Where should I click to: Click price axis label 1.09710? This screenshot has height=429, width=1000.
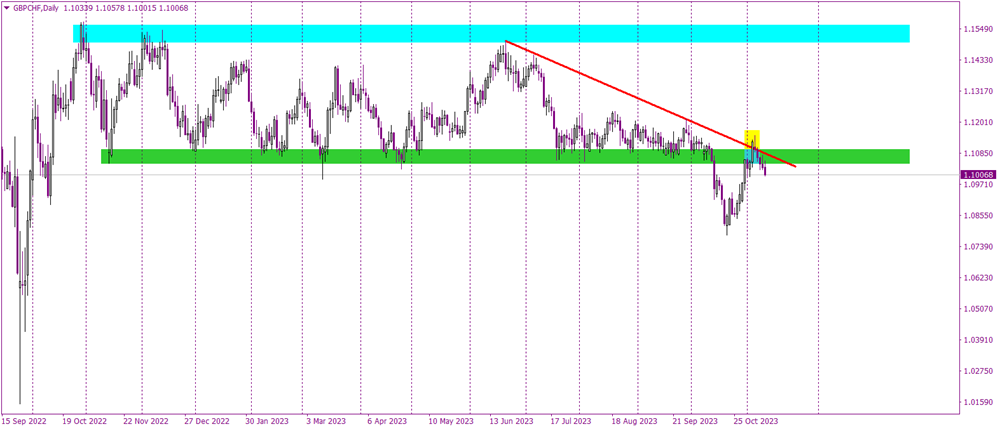[978, 184]
